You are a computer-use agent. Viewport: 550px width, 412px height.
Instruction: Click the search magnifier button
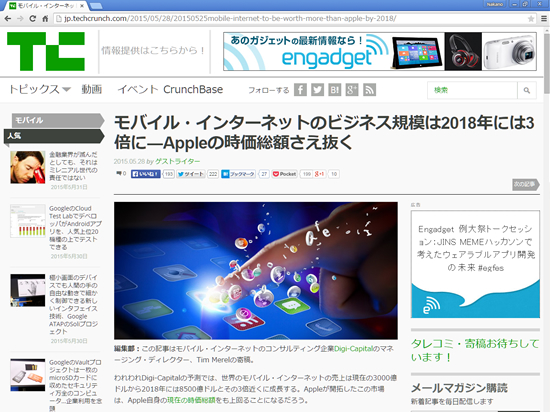[x=527, y=90]
